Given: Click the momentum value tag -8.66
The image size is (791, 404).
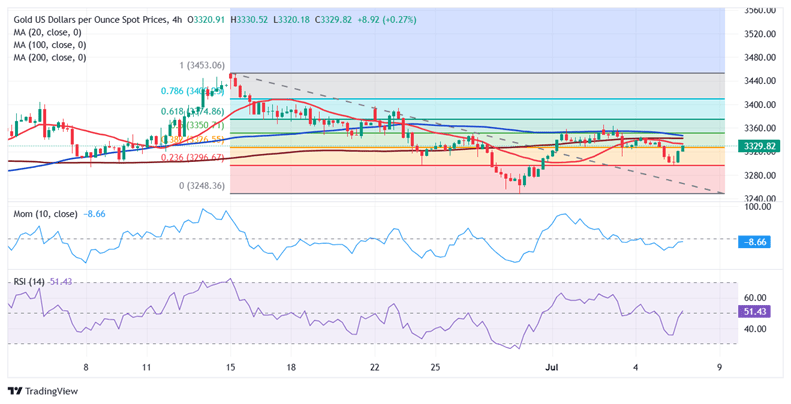Looking at the screenshot, I should pos(755,242).
